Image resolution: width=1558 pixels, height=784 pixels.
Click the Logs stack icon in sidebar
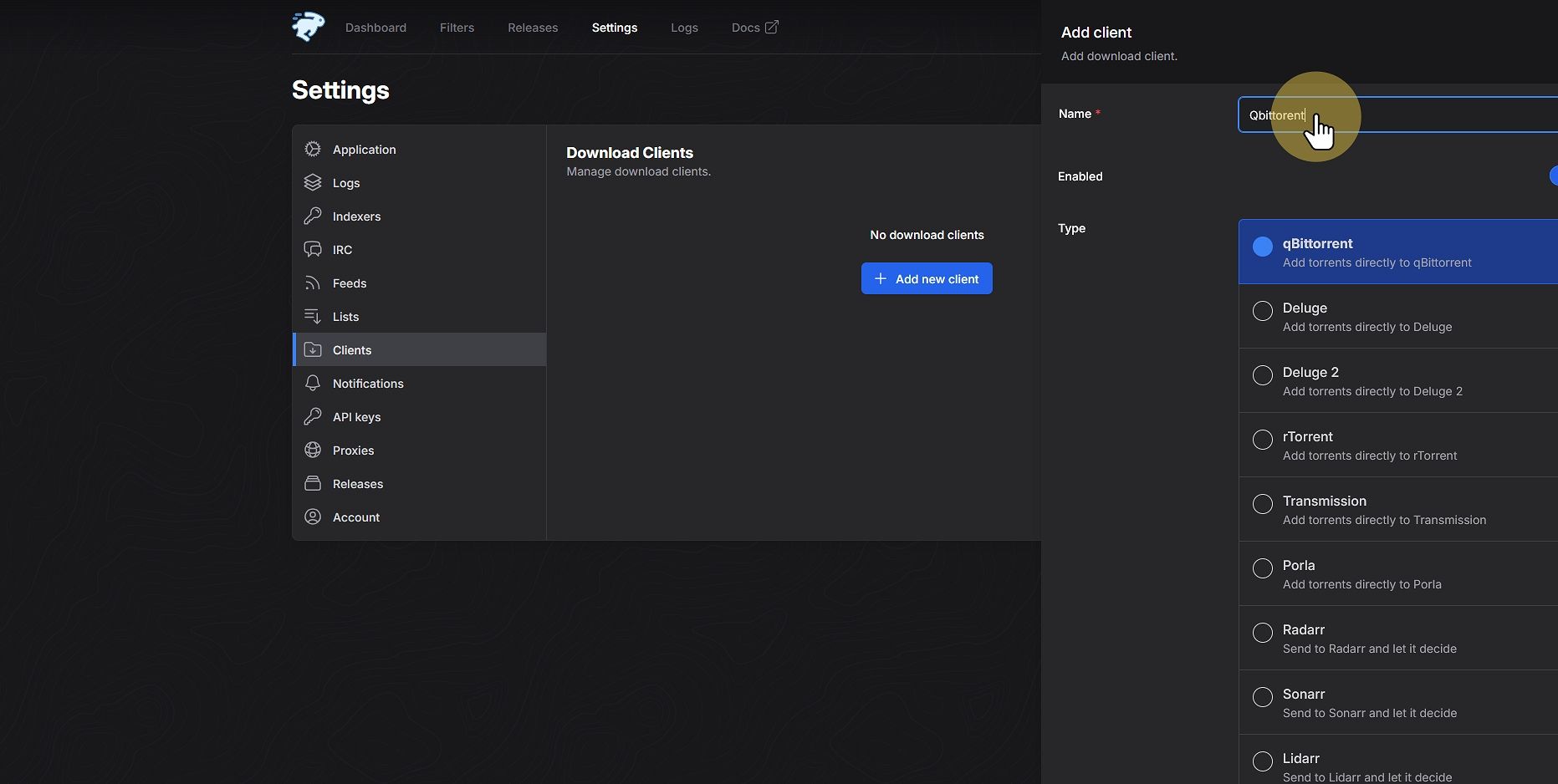coord(313,182)
